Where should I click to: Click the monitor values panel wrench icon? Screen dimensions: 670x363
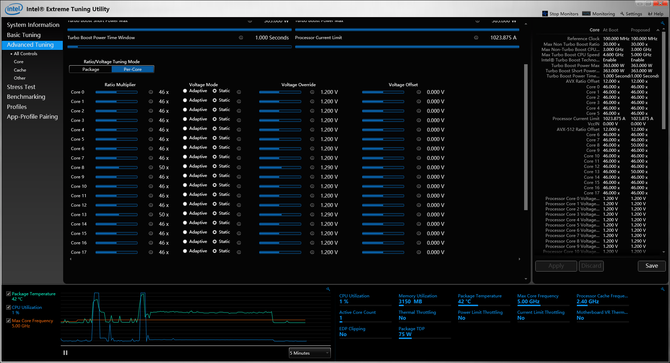click(x=663, y=289)
